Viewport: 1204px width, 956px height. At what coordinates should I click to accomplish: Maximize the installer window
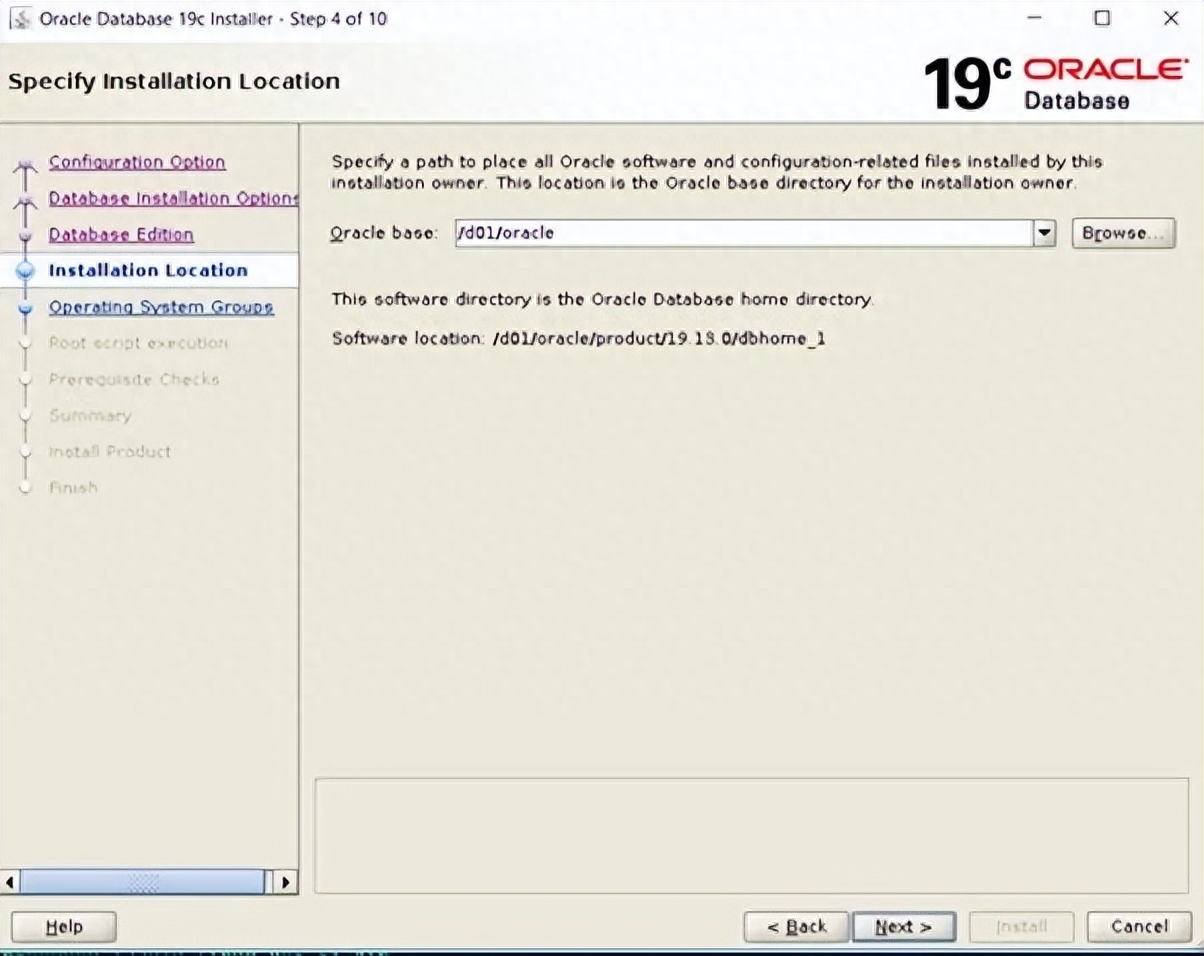[x=1101, y=18]
